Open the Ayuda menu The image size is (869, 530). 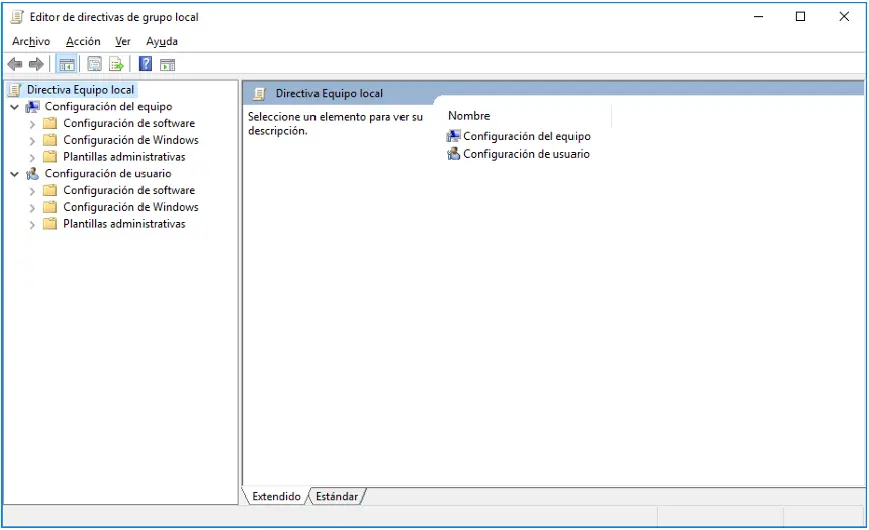tap(162, 42)
